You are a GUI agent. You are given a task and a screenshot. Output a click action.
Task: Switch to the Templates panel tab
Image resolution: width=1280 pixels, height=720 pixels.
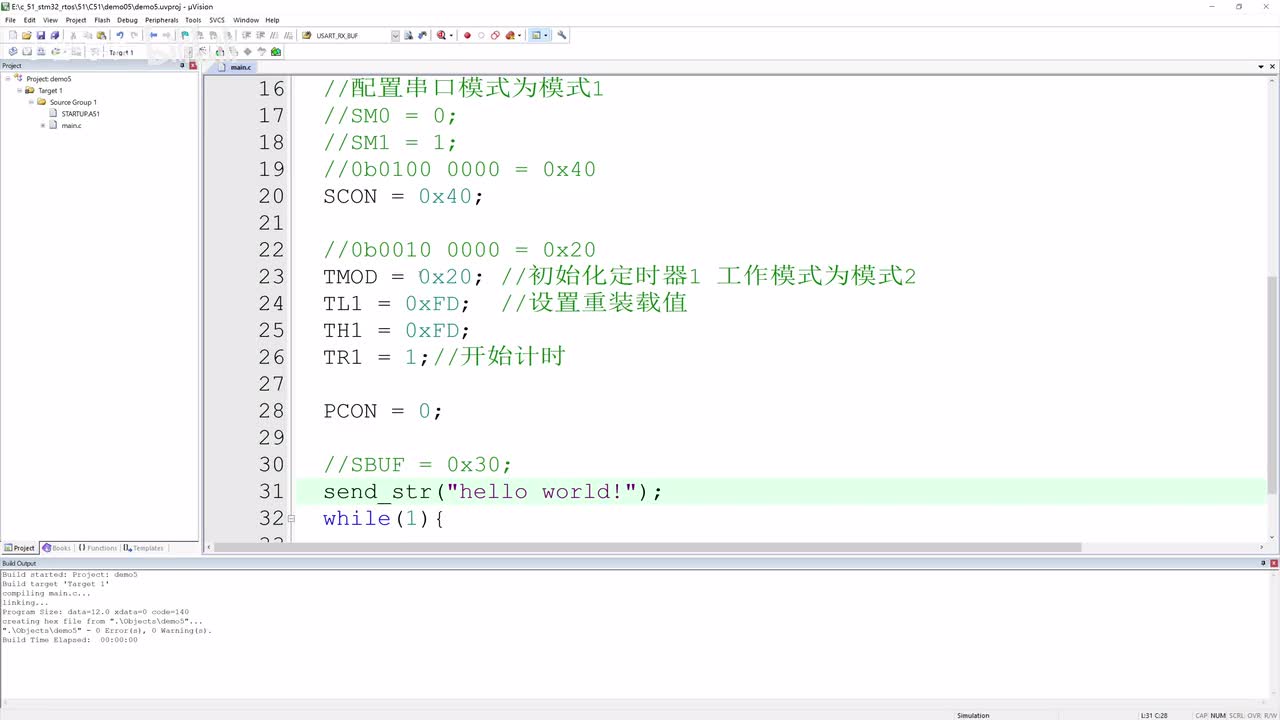click(144, 548)
